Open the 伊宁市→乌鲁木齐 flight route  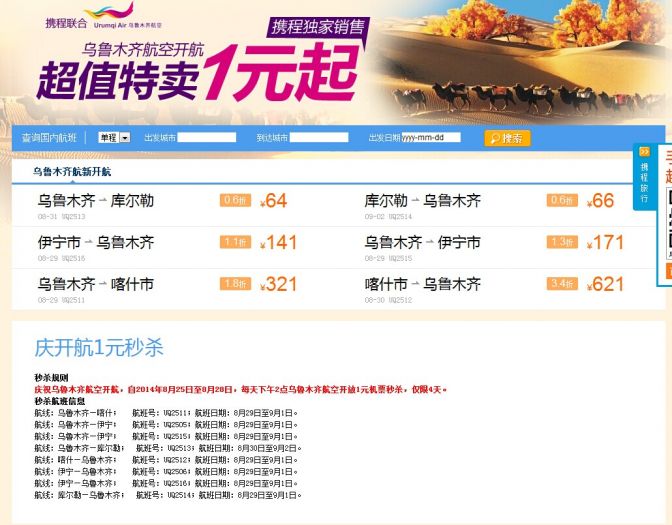(96, 243)
